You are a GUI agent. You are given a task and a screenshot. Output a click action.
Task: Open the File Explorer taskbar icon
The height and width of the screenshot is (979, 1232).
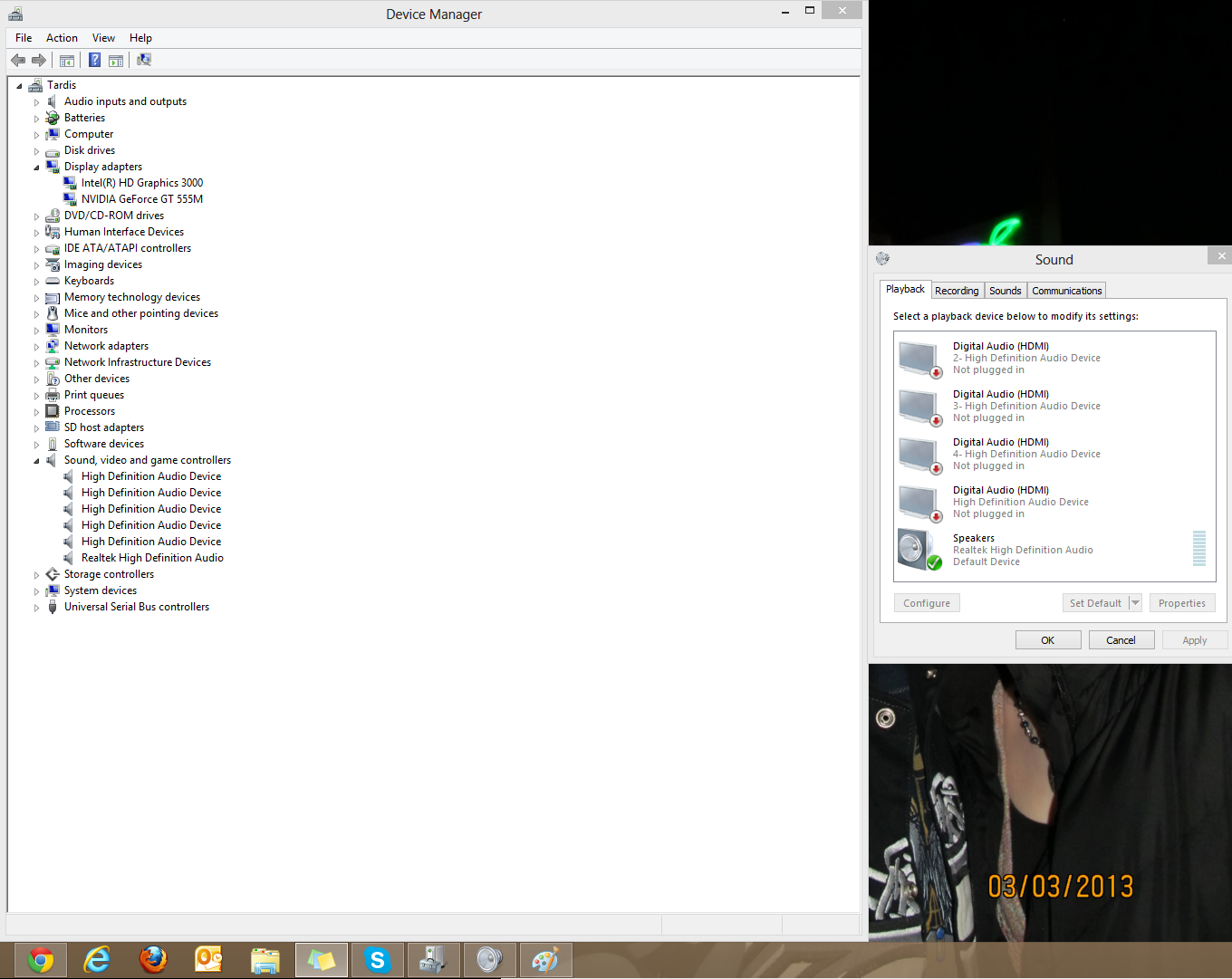point(265,960)
